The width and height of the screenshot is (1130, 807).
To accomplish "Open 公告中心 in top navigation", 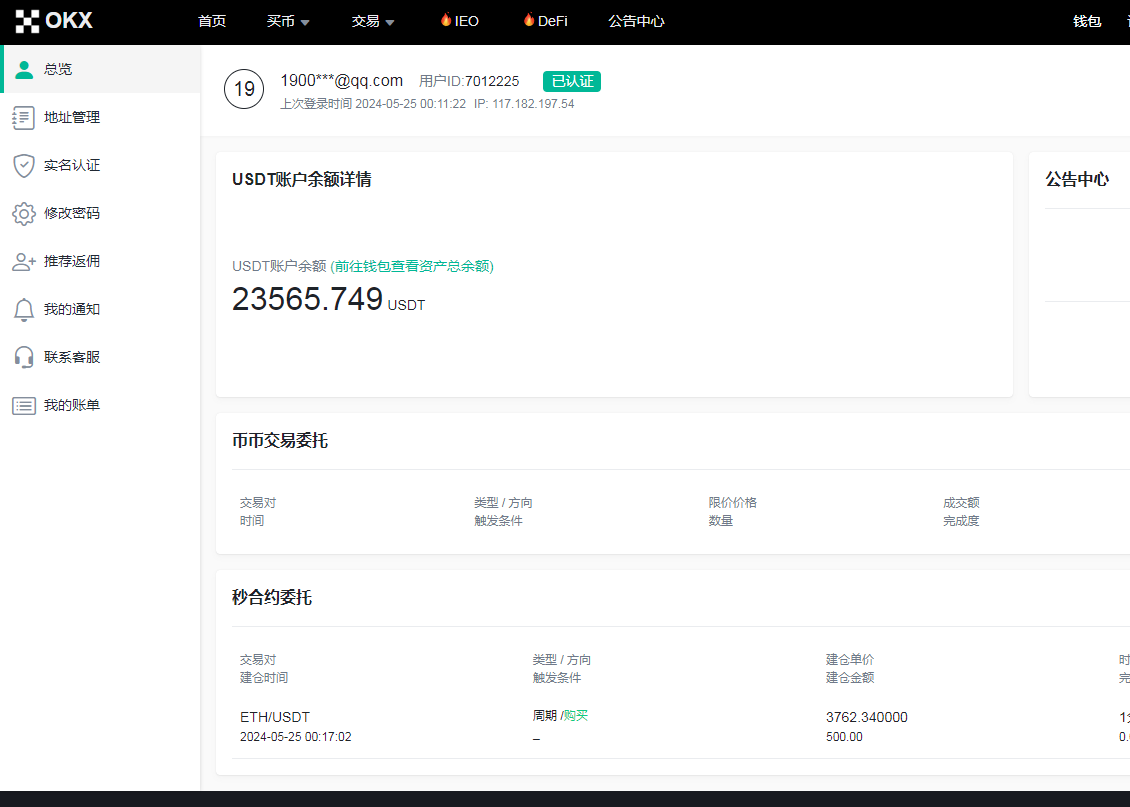I will coord(636,21).
